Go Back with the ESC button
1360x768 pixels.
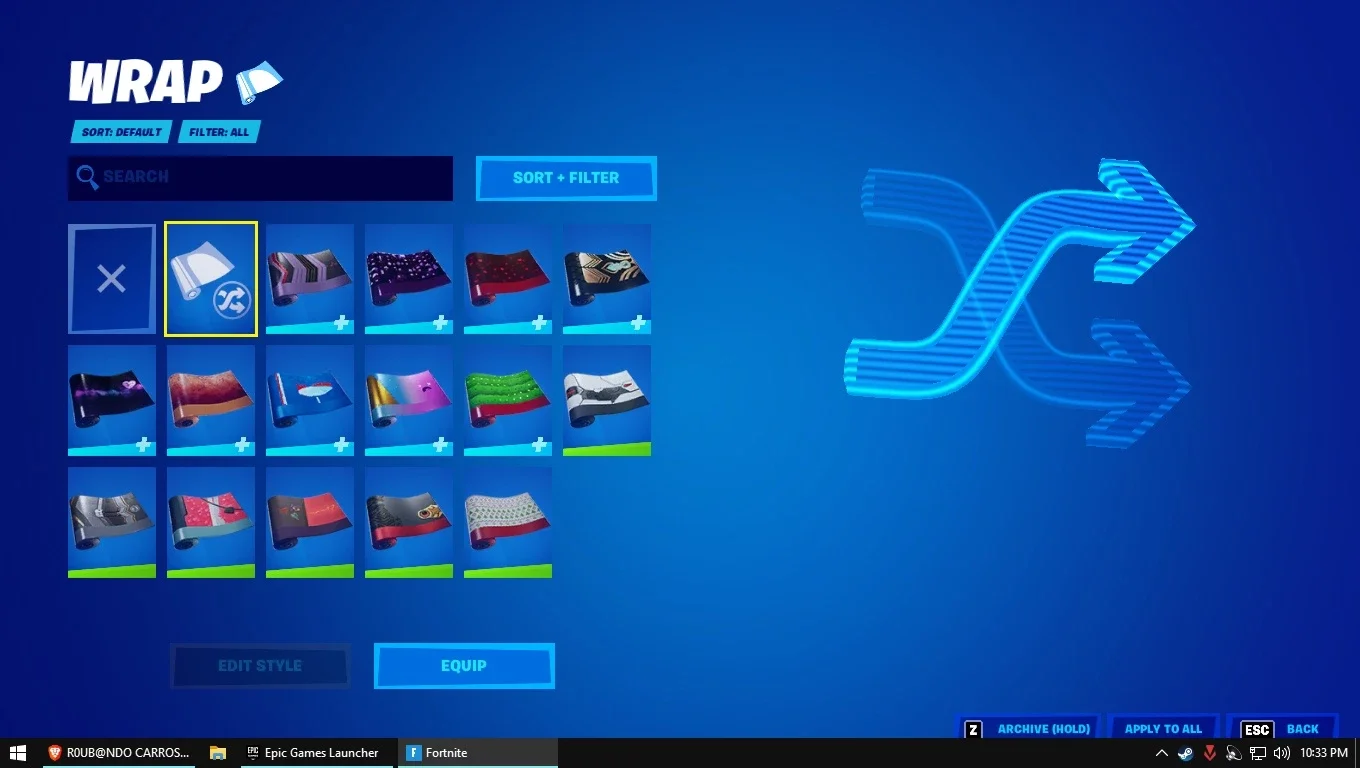pos(1282,729)
